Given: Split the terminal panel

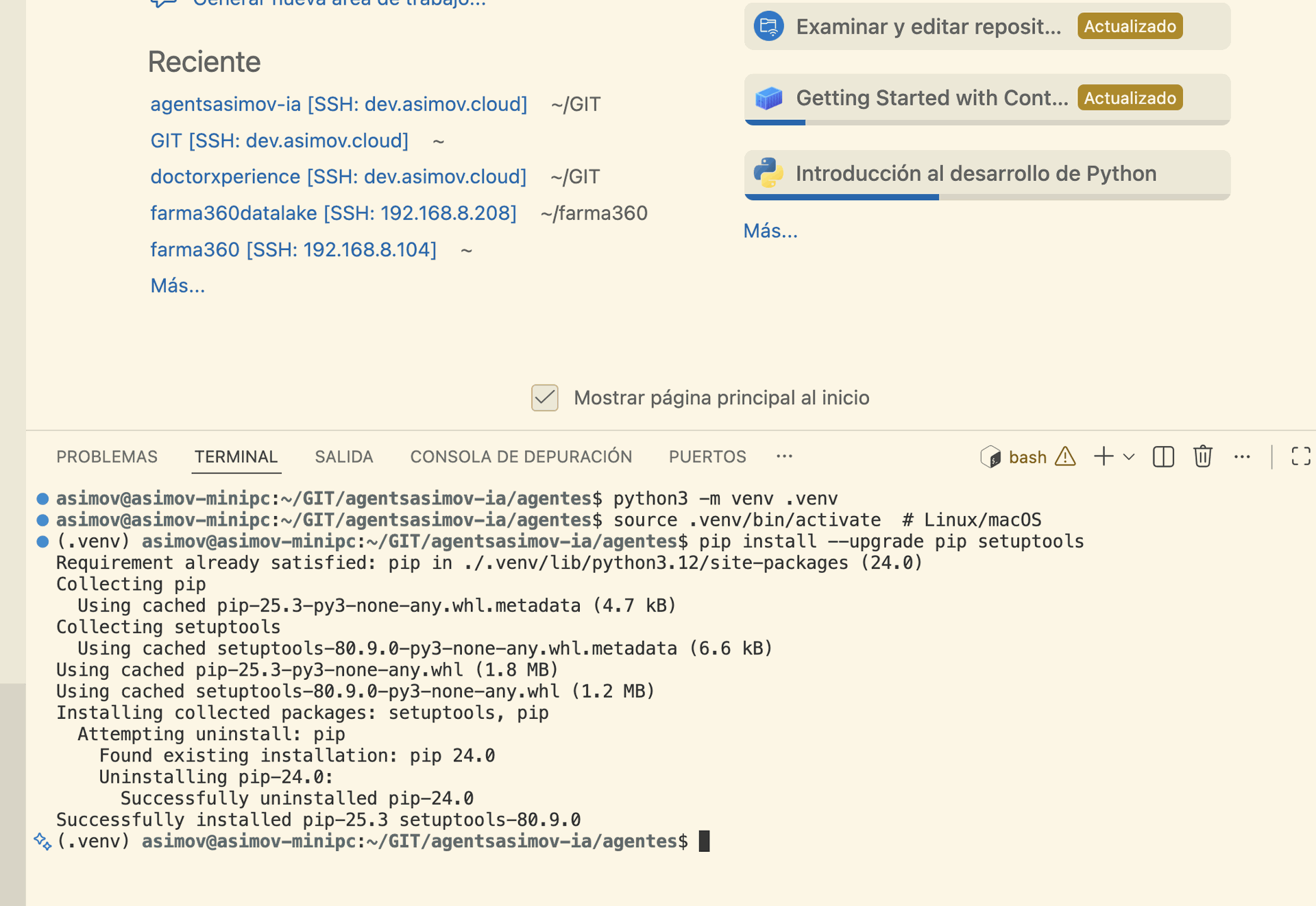Looking at the screenshot, I should tap(1163, 456).
